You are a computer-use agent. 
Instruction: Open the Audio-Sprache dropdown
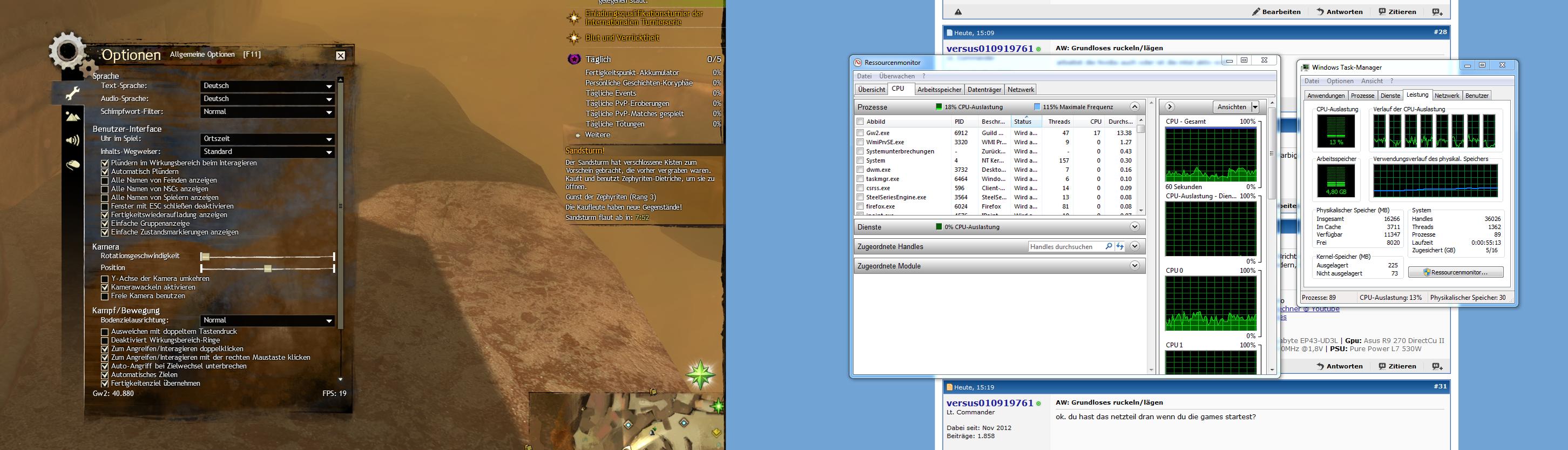pyautogui.click(x=268, y=99)
